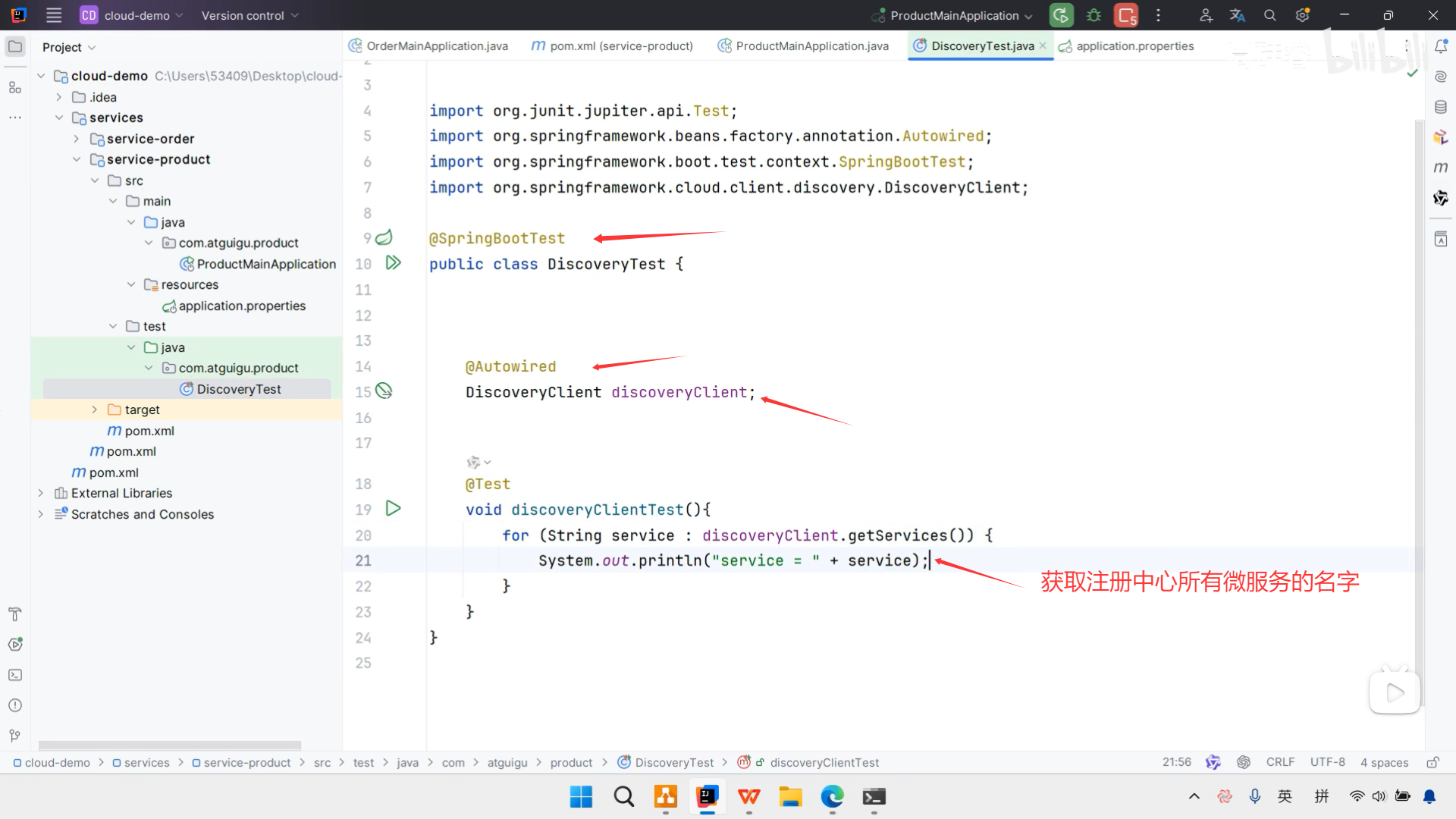Run discoveryClientTest method gutter arrow
This screenshot has height=819, width=1456.
tap(393, 509)
